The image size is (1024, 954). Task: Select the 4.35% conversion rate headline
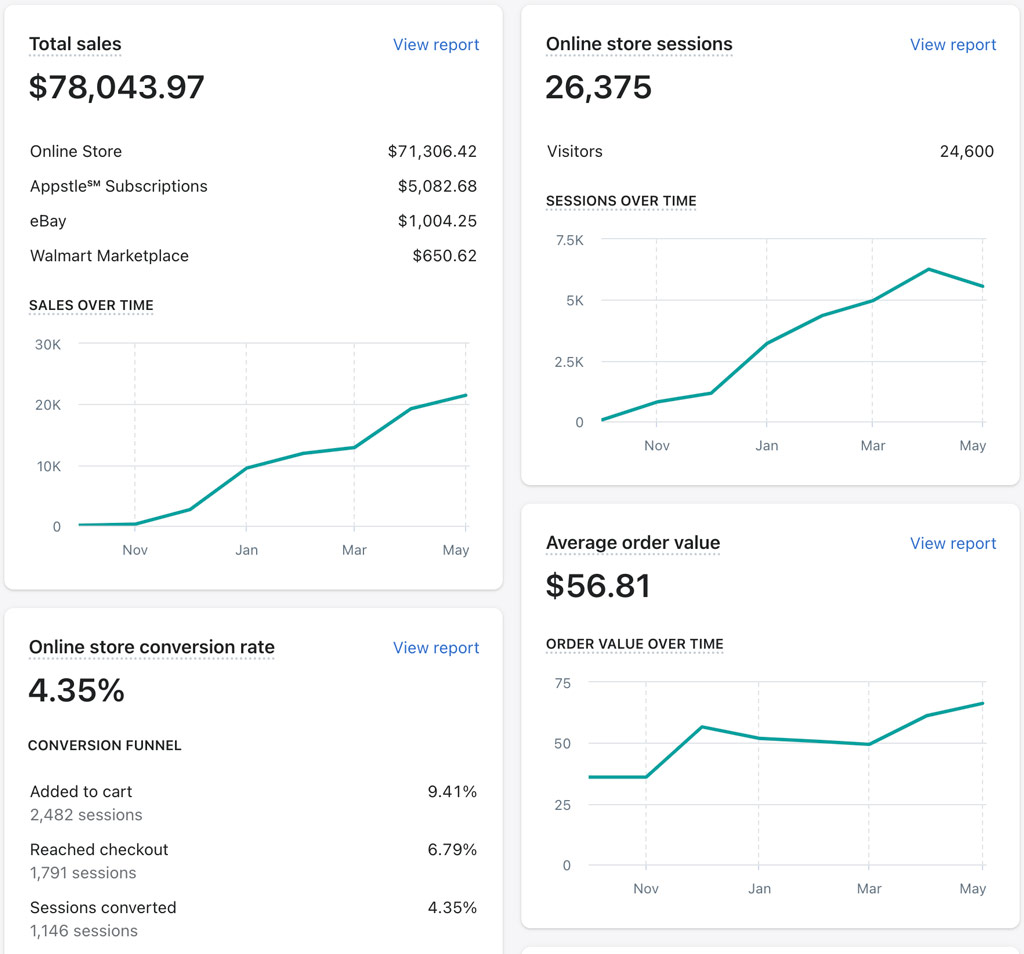coord(76,690)
